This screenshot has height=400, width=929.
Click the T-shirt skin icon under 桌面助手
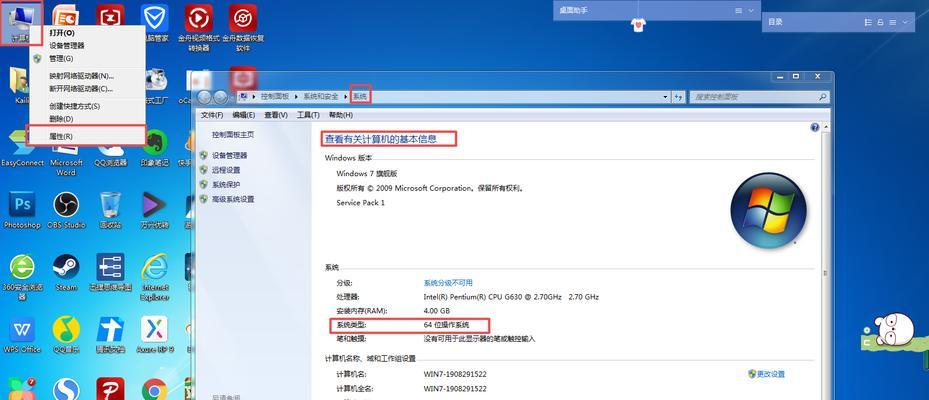638,25
